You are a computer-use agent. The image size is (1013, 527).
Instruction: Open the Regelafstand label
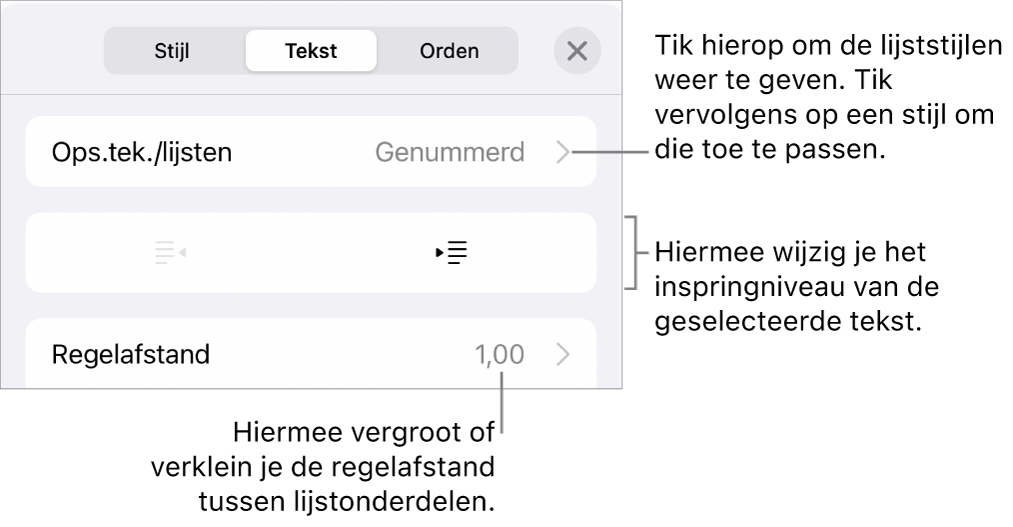coord(130,355)
